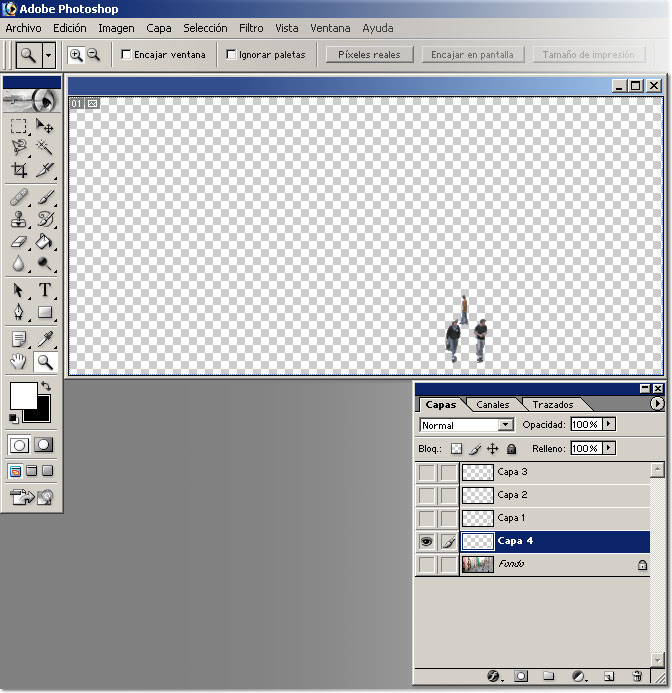Open the Relleno fill arrow
672x693 pixels.
609,449
